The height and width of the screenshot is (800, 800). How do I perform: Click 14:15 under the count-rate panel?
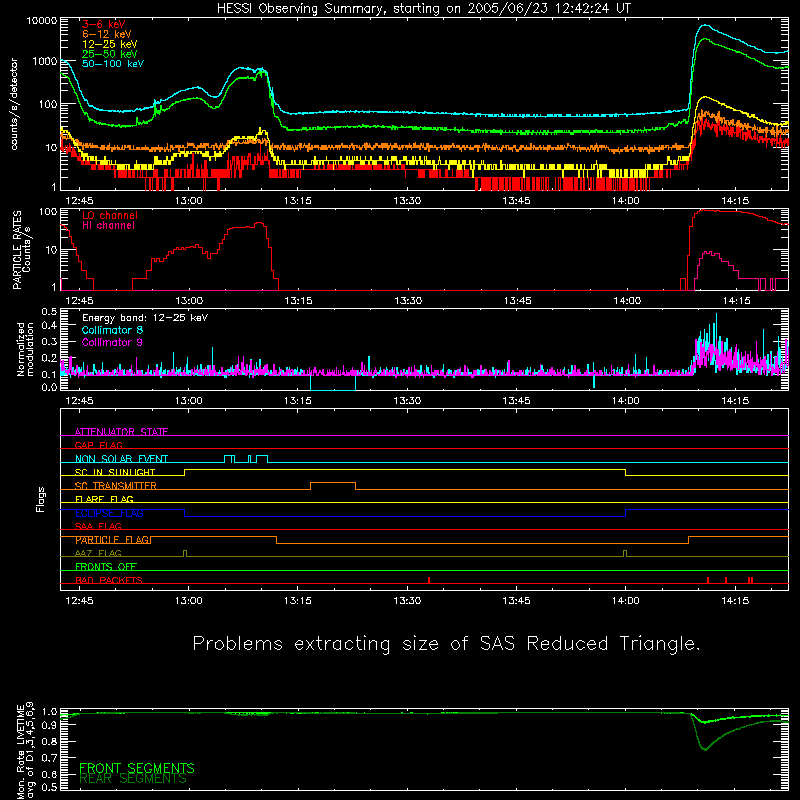[735, 201]
